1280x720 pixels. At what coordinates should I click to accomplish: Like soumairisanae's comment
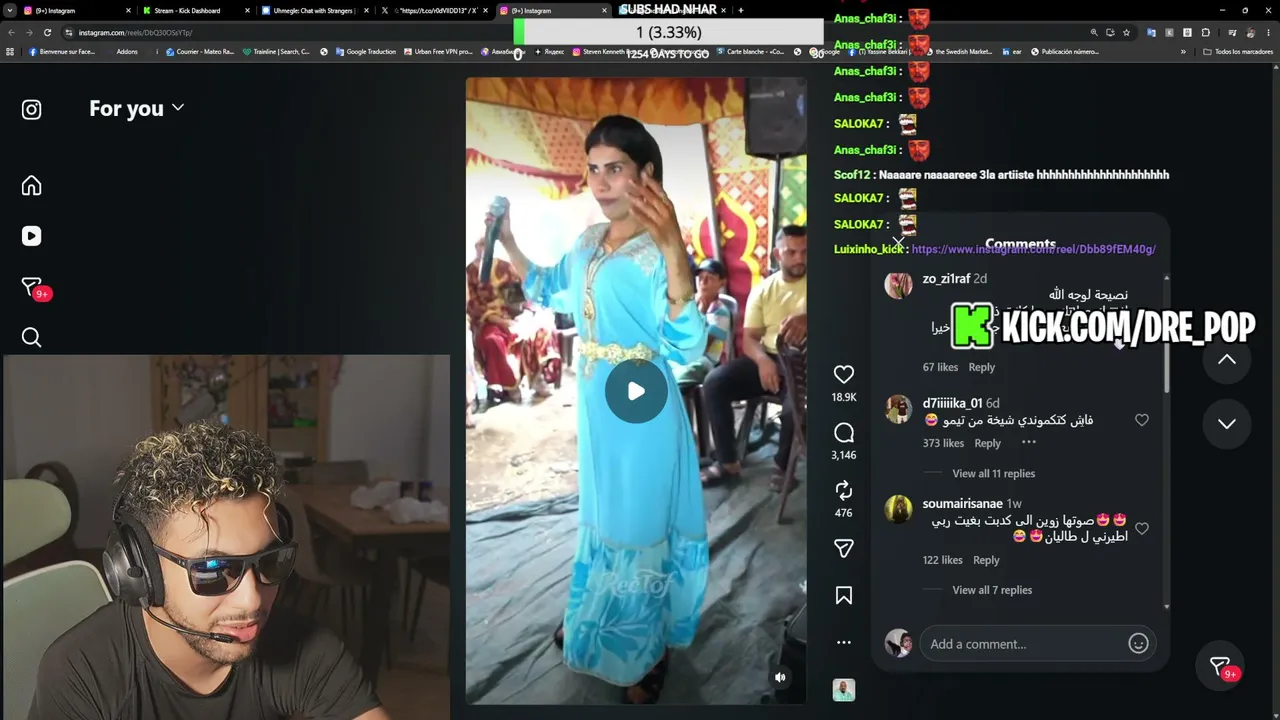coord(1142,528)
